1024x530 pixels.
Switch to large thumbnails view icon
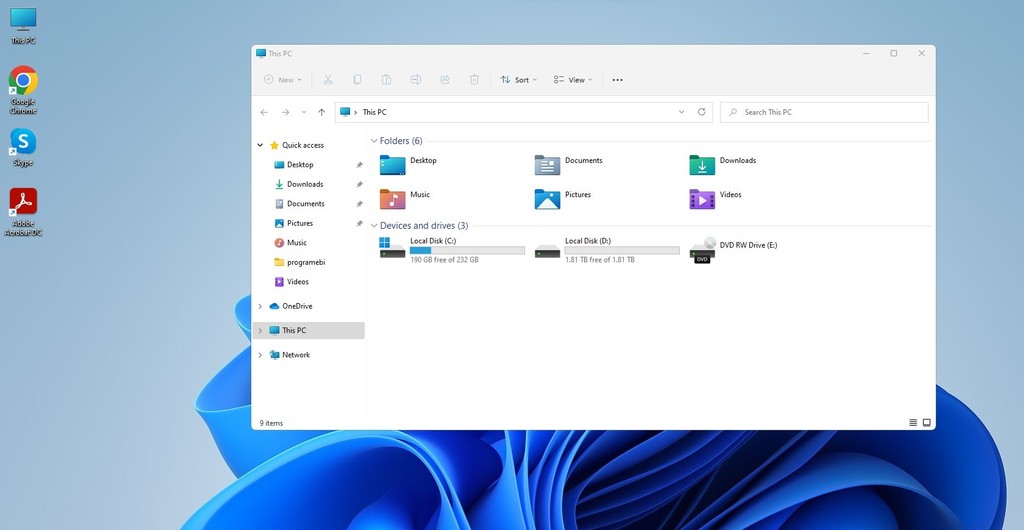(926, 423)
